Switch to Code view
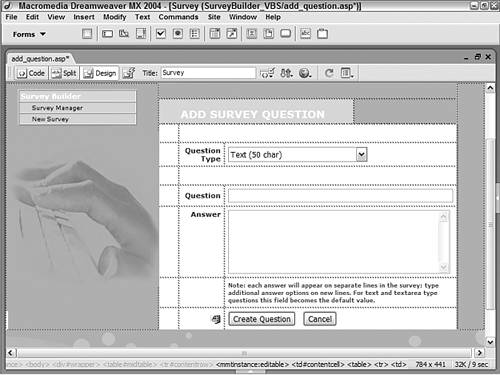 (31, 73)
